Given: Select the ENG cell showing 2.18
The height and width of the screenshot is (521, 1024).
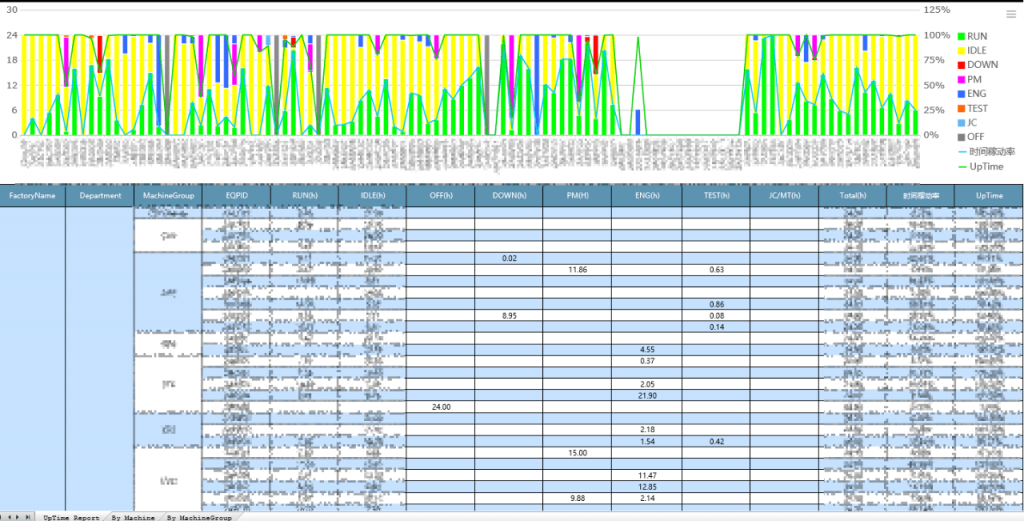Looking at the screenshot, I should click(647, 430).
